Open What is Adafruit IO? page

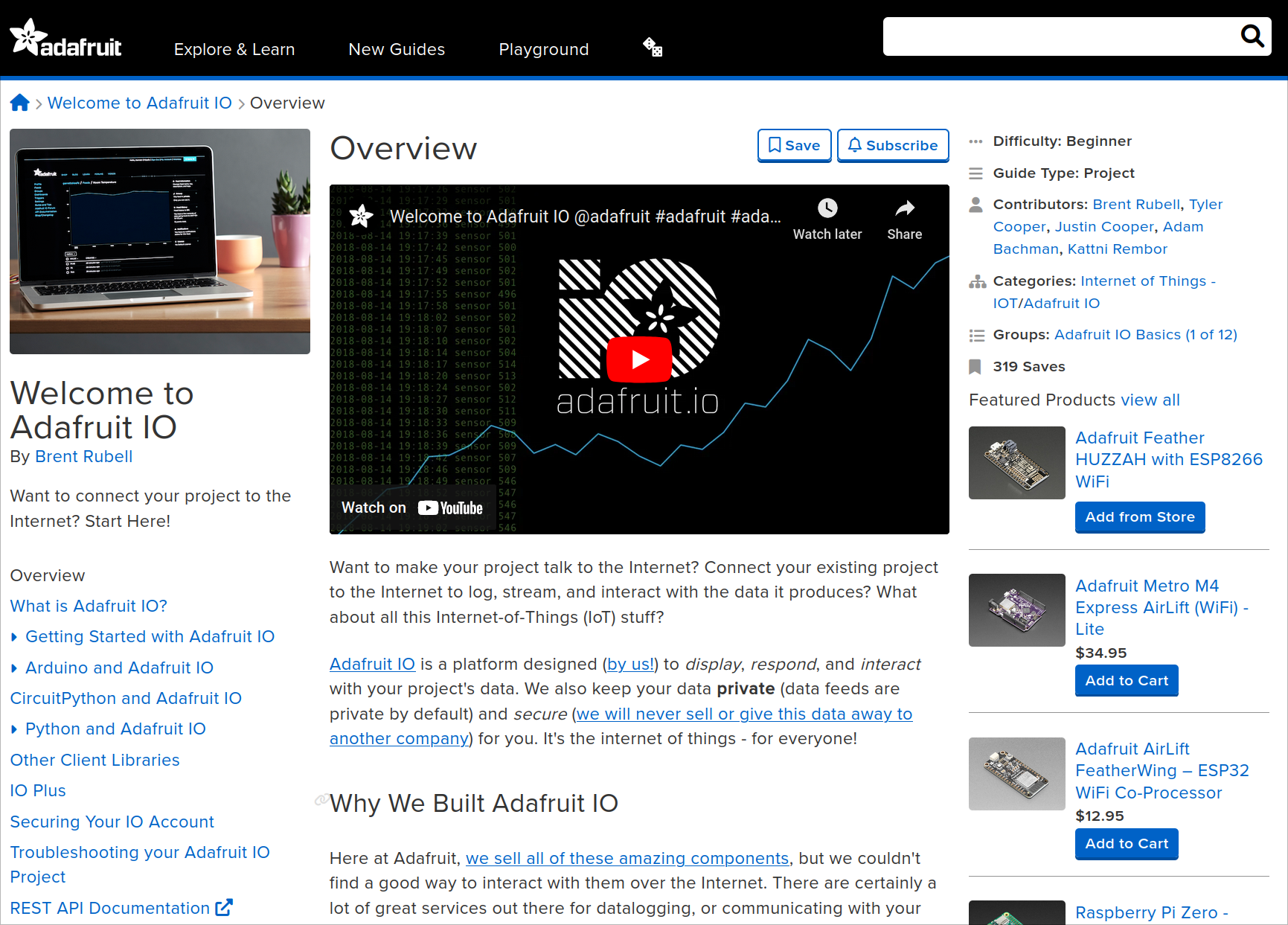[x=89, y=606]
